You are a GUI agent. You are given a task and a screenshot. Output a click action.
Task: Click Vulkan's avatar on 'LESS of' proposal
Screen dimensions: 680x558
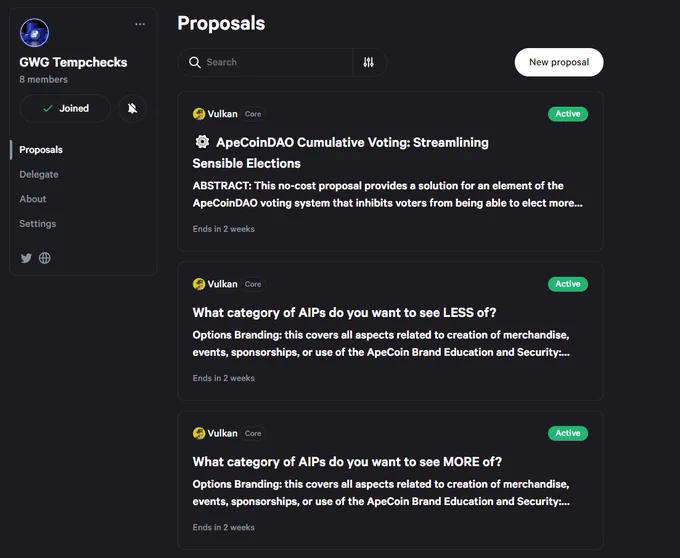click(x=199, y=284)
